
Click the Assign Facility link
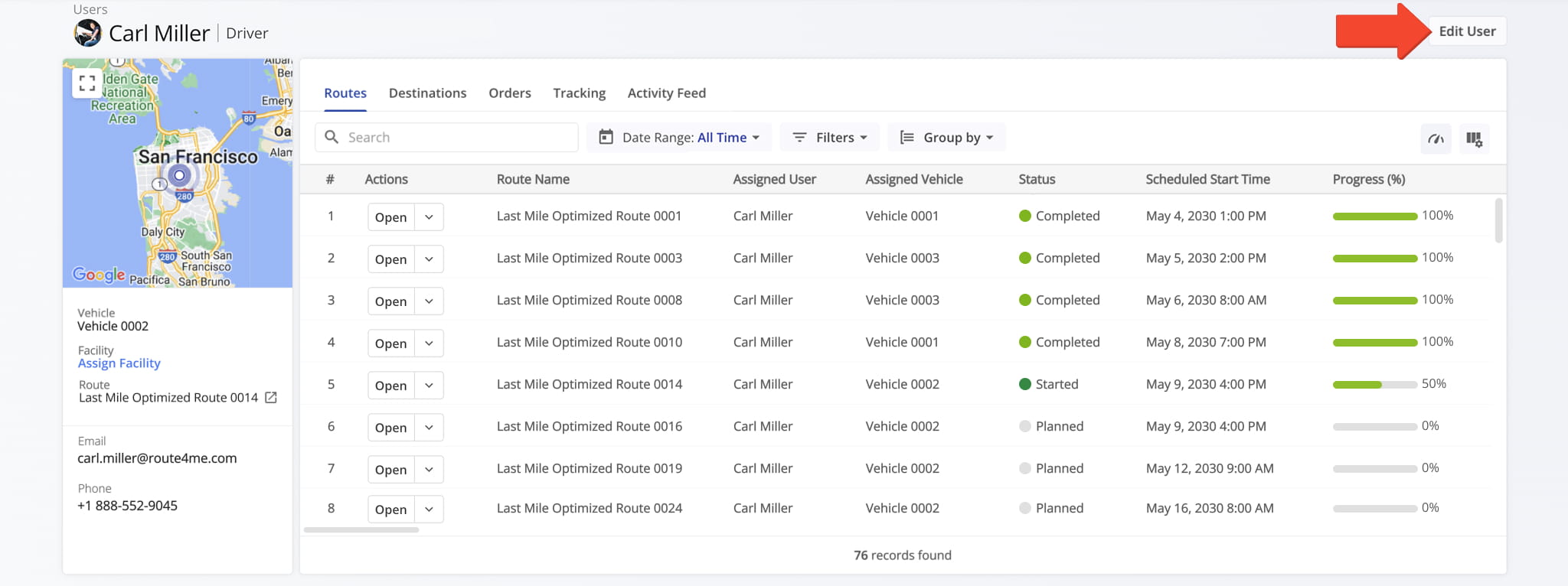(x=119, y=363)
